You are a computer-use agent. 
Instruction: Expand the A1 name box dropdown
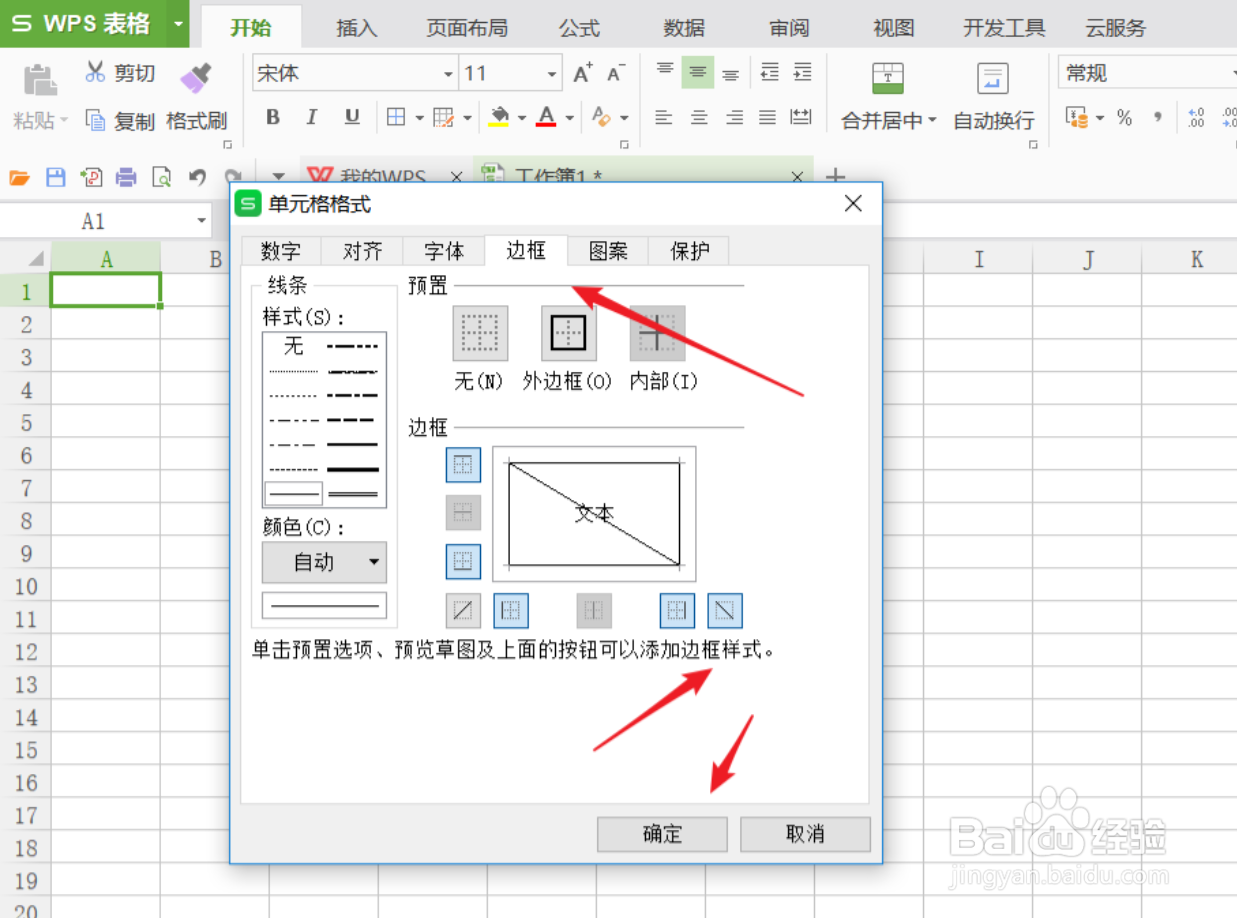click(x=201, y=221)
